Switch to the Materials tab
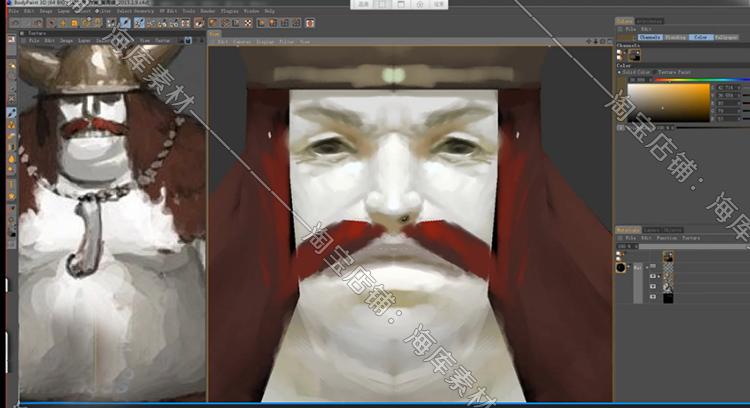The height and width of the screenshot is (408, 750). [x=628, y=230]
